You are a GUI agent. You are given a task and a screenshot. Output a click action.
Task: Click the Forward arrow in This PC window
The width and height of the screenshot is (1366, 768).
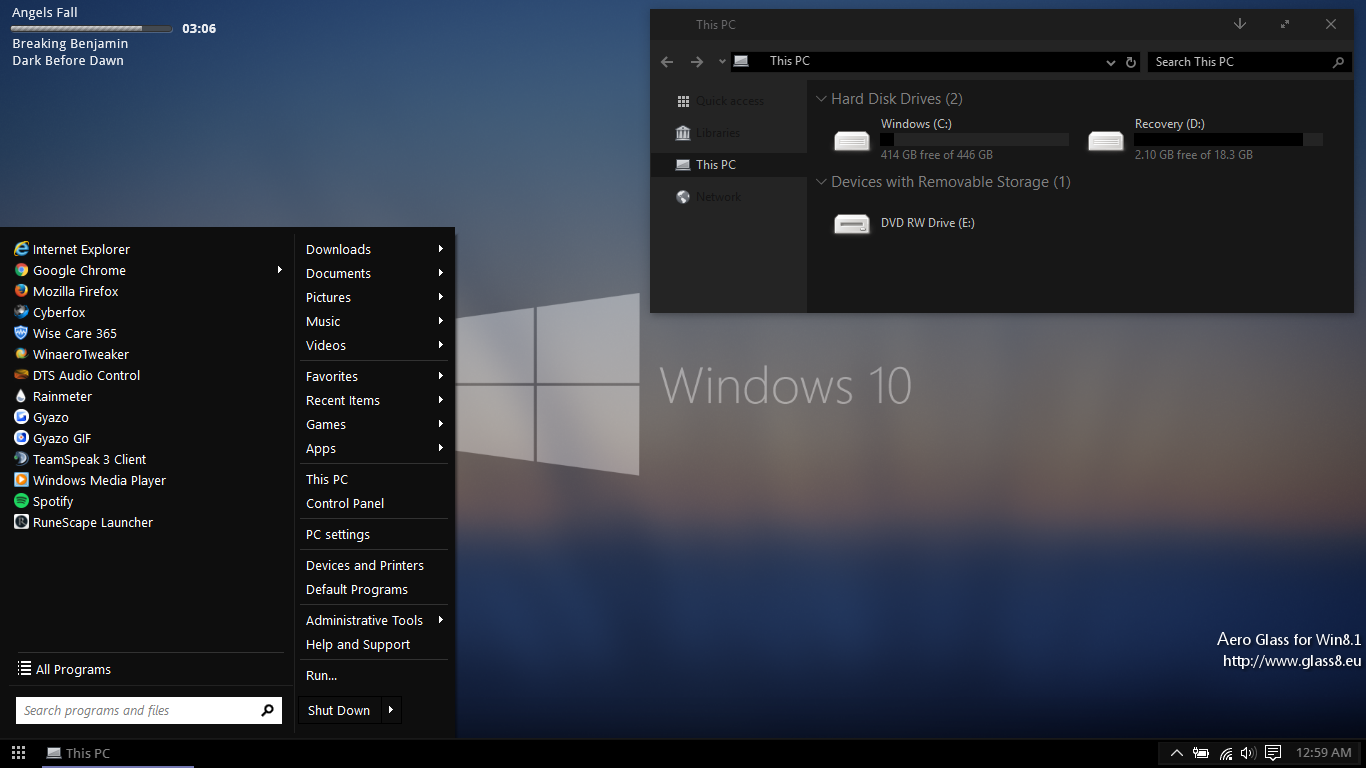[697, 62]
